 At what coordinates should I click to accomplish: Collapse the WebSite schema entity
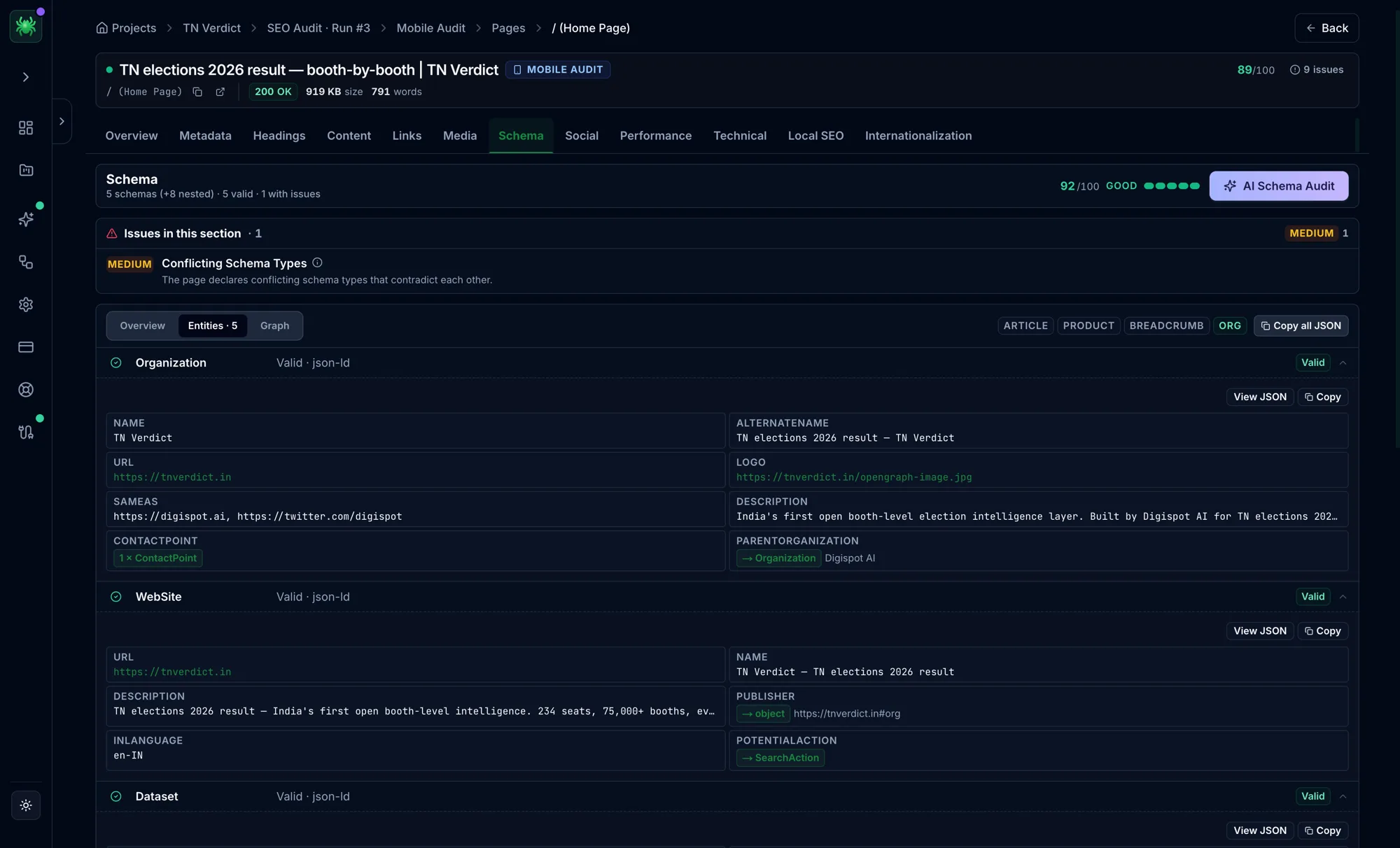click(x=1343, y=597)
